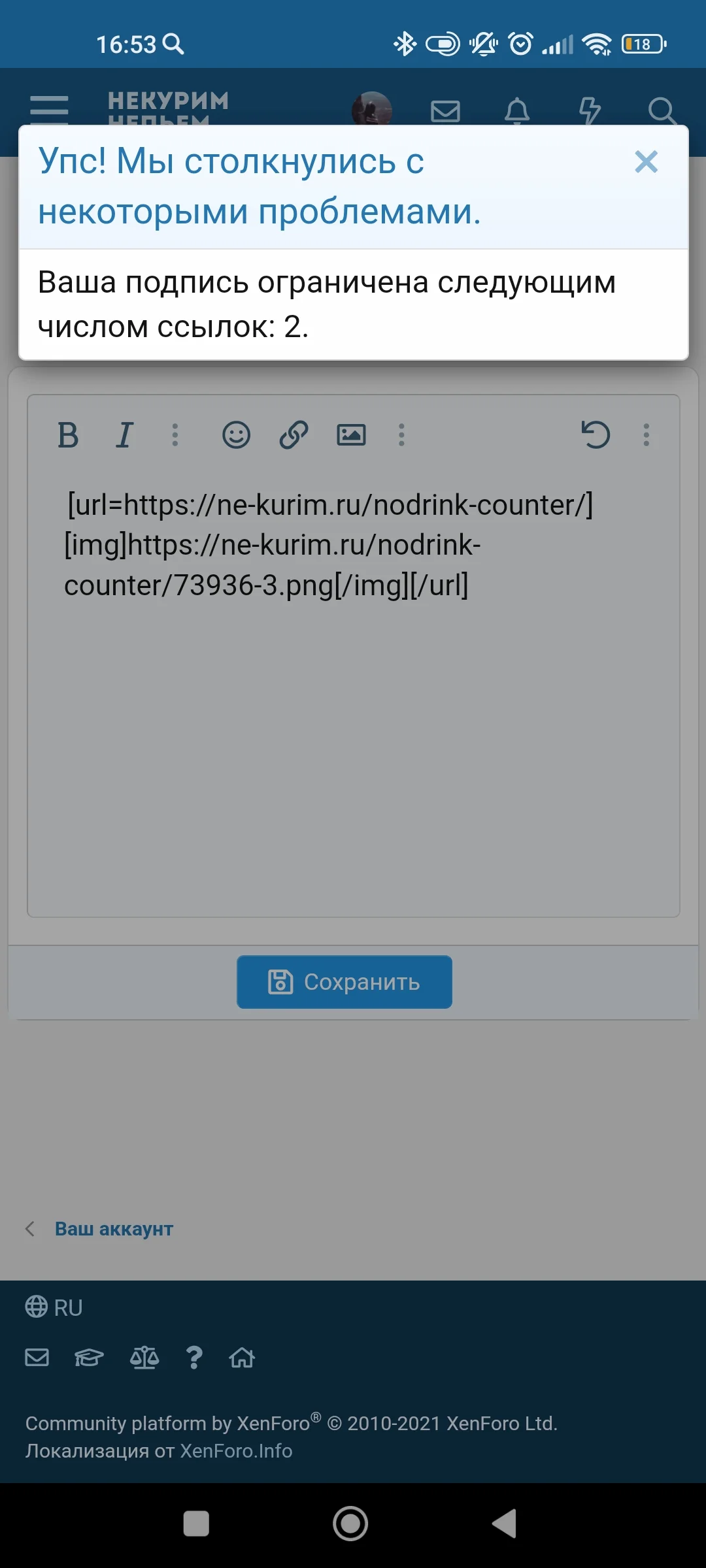Viewport: 706px width, 1568px height.
Task: Open graduation cap icon in footer
Action: (x=89, y=1358)
